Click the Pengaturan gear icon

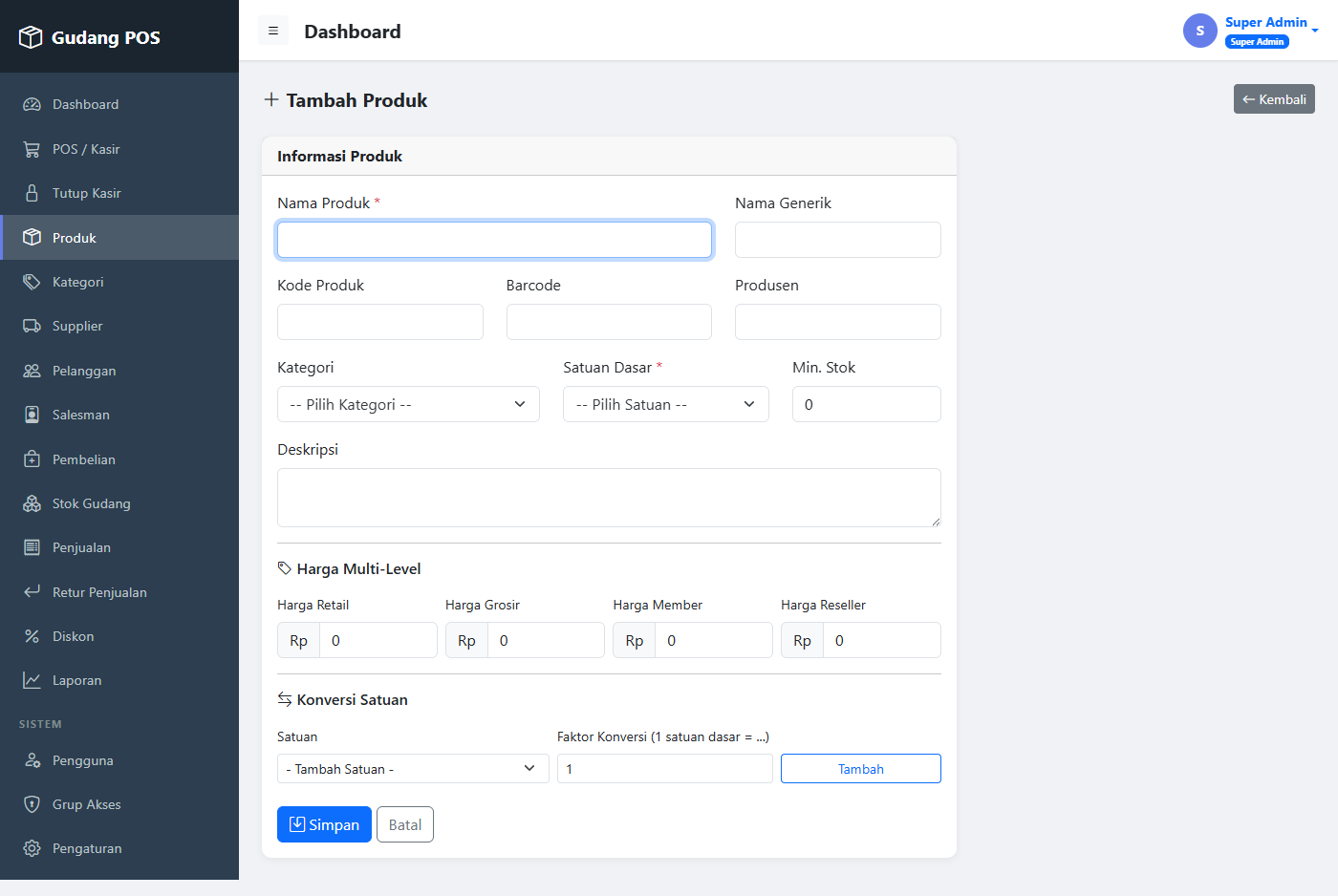[32, 848]
